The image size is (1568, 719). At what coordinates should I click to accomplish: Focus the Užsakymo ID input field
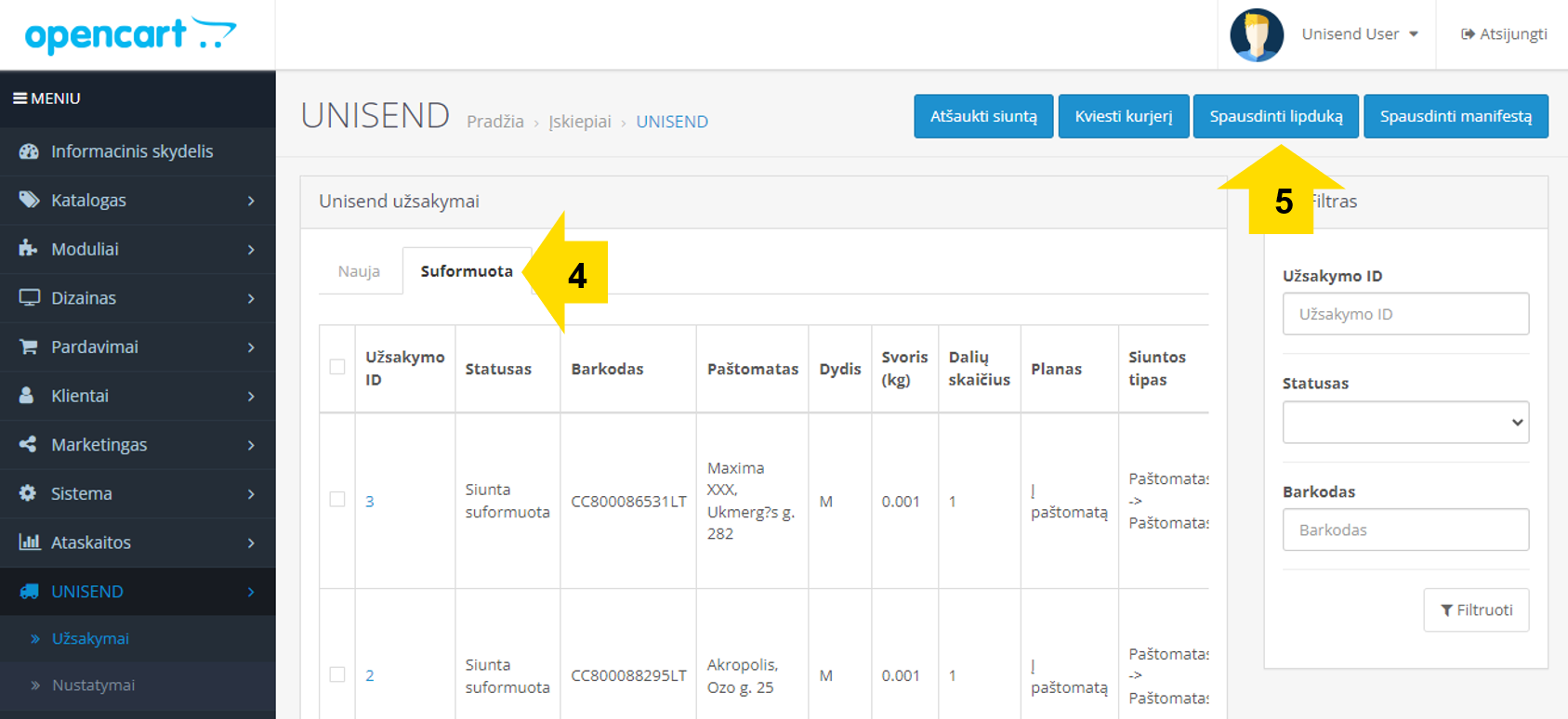pos(1405,314)
